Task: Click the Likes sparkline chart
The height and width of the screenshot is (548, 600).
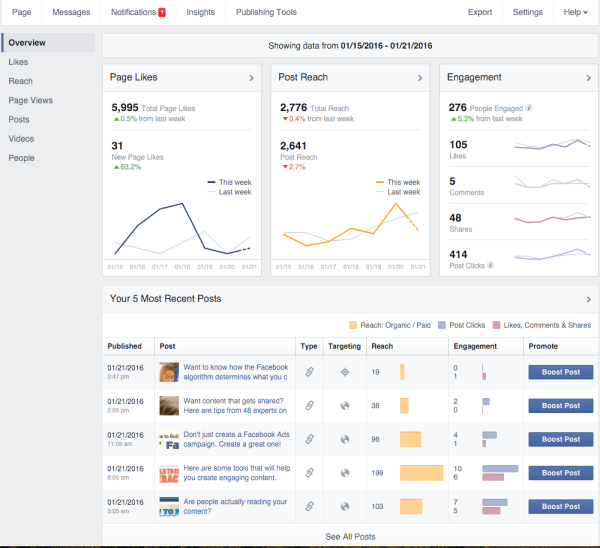Action: pos(552,144)
